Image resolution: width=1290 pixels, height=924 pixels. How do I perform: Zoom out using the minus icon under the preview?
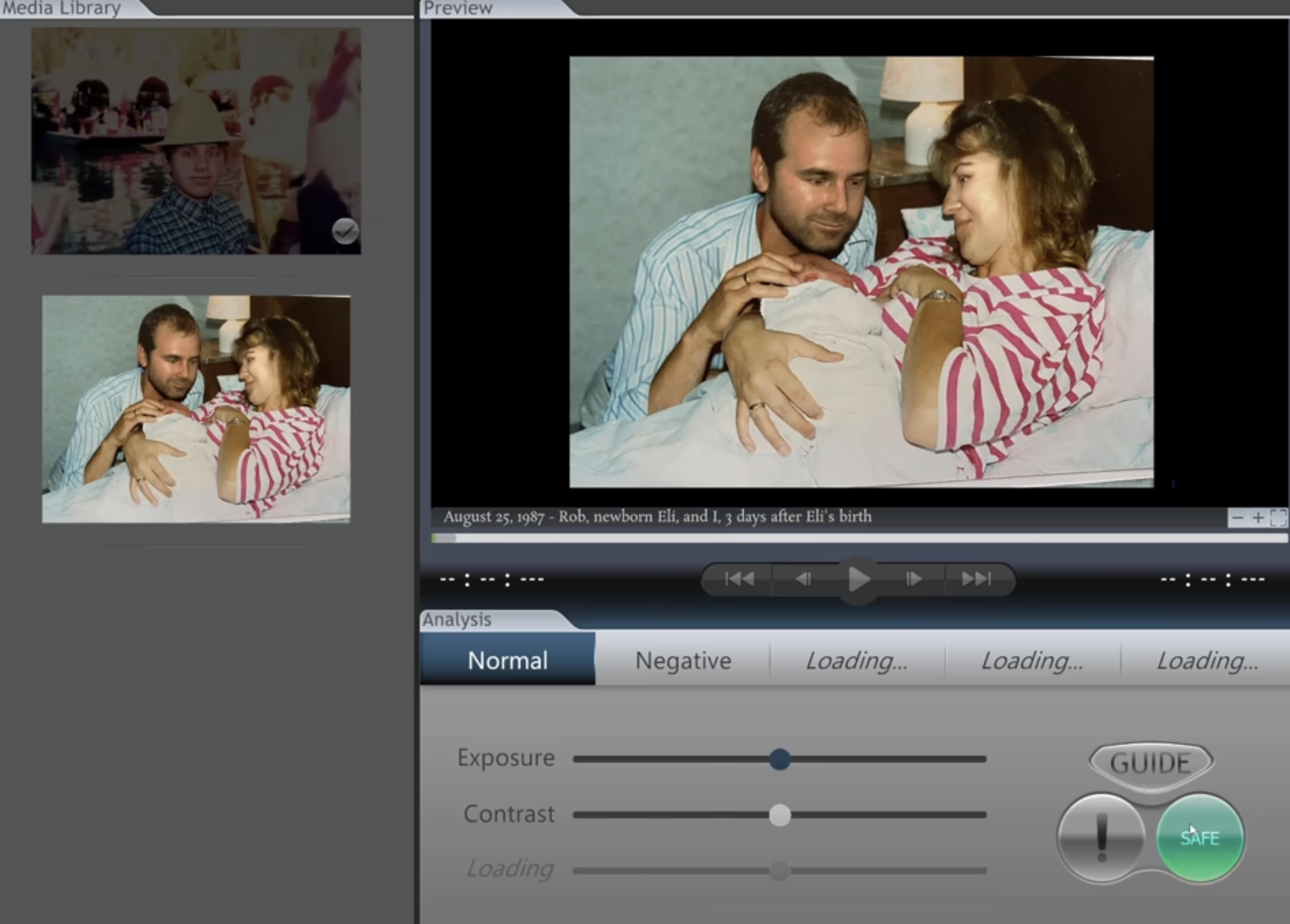point(1237,518)
